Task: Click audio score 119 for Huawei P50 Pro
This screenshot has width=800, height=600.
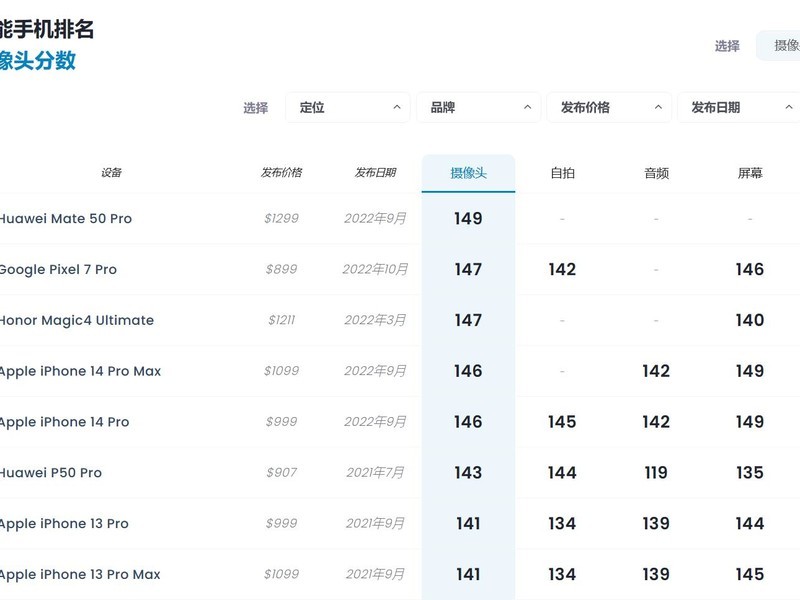Action: point(656,473)
